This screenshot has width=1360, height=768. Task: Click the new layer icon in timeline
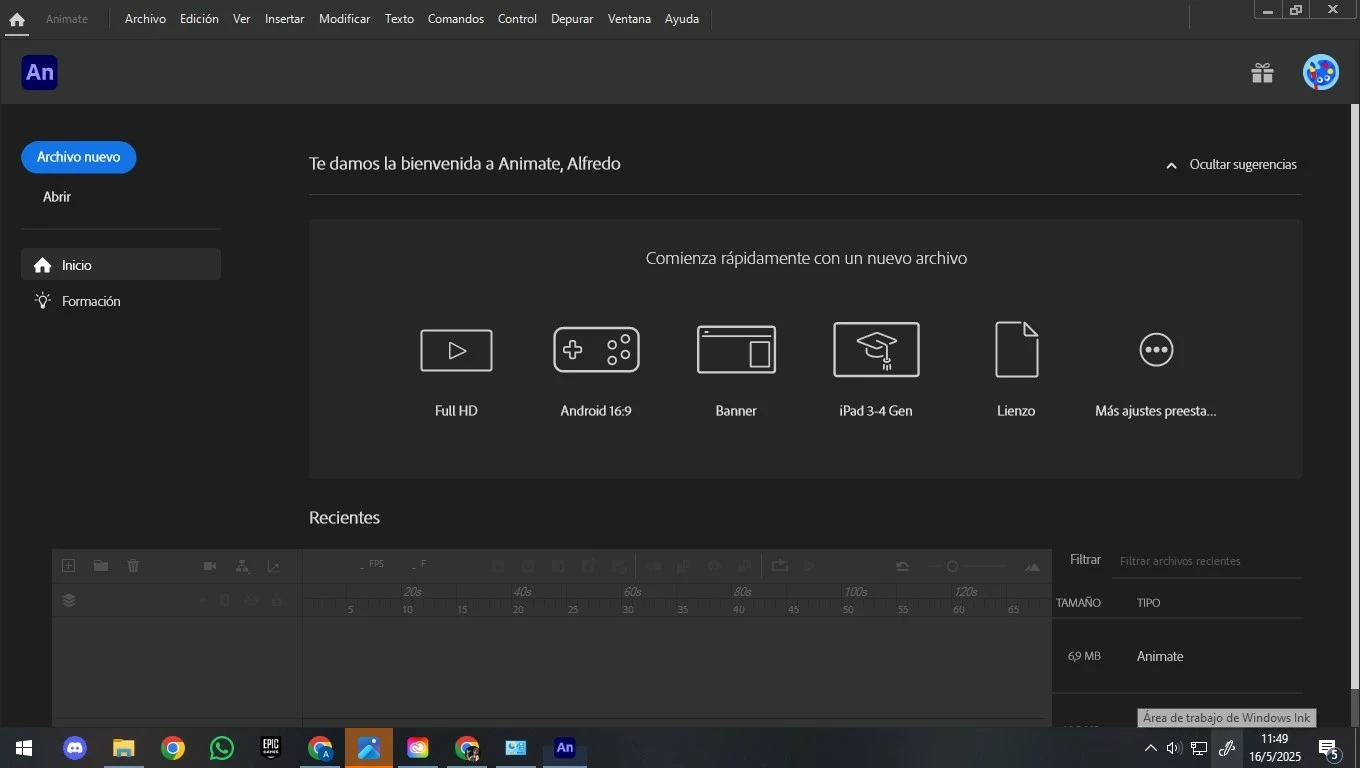point(68,566)
